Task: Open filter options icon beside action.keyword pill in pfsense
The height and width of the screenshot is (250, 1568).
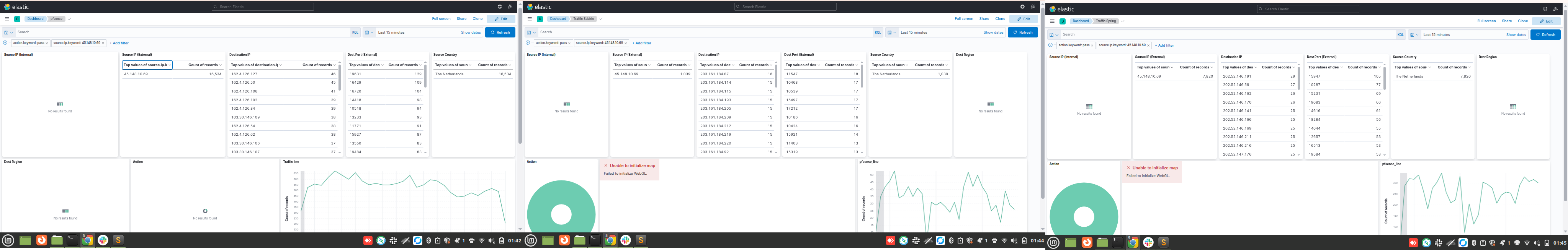Action: 5,43
